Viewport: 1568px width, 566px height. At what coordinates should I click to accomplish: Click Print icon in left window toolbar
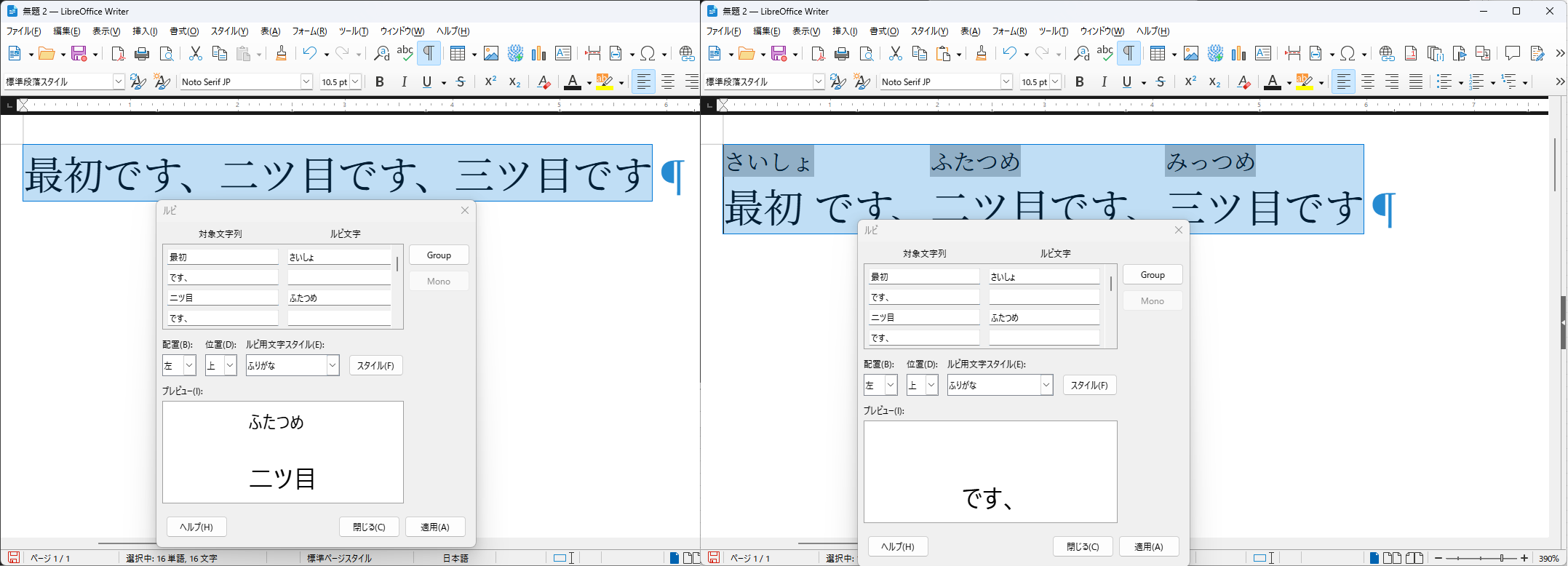[142, 54]
